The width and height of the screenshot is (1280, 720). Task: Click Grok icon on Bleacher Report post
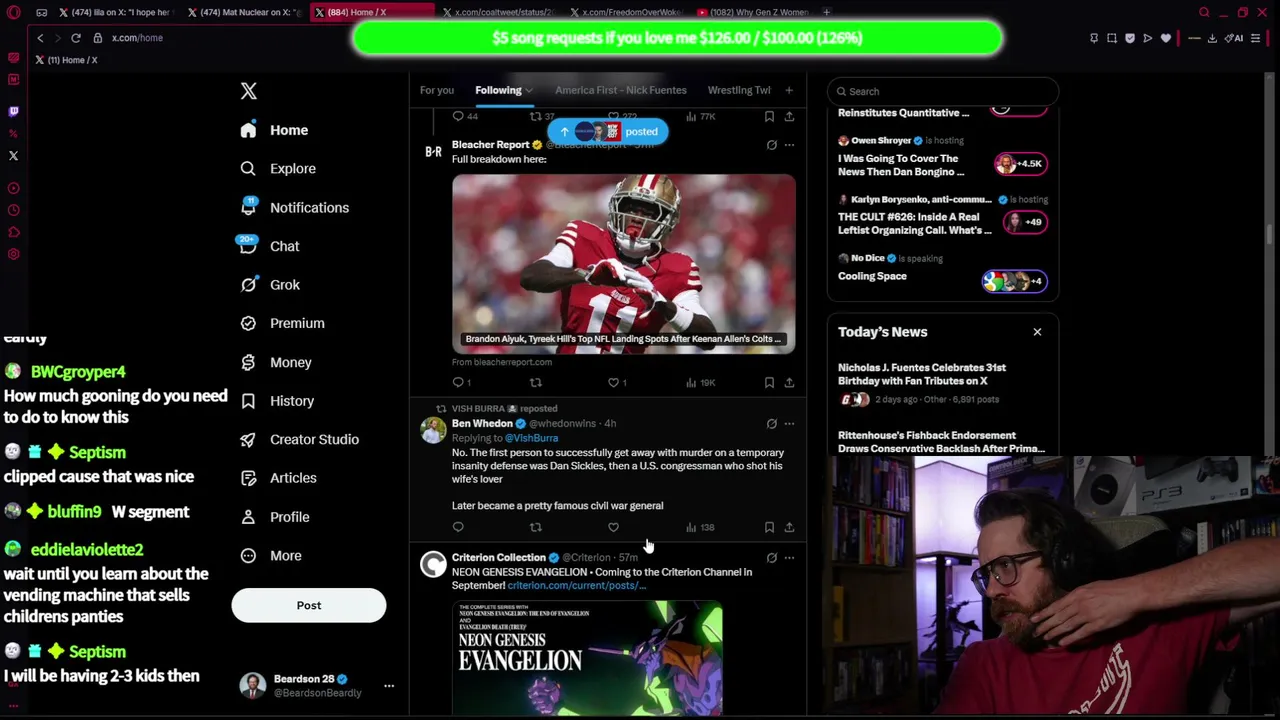(x=771, y=145)
